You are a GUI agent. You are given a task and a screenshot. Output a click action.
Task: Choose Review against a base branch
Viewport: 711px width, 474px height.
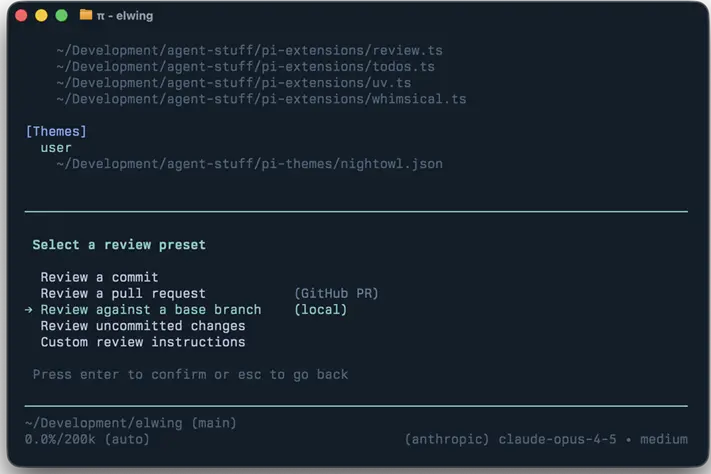pos(150,310)
